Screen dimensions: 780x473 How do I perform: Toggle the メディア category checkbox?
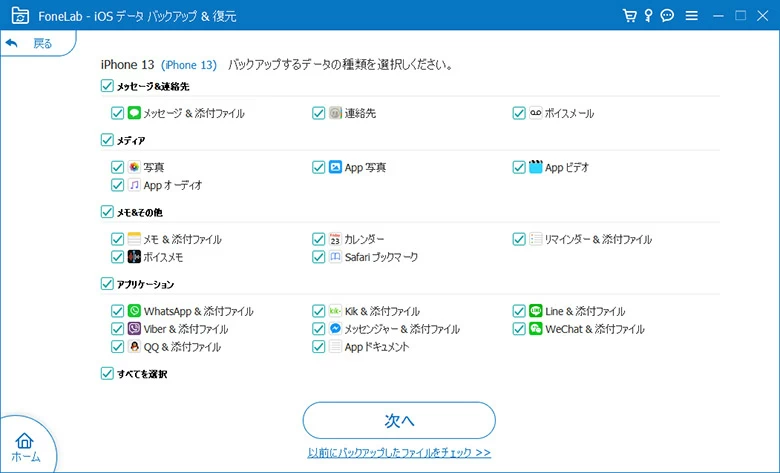(x=107, y=140)
